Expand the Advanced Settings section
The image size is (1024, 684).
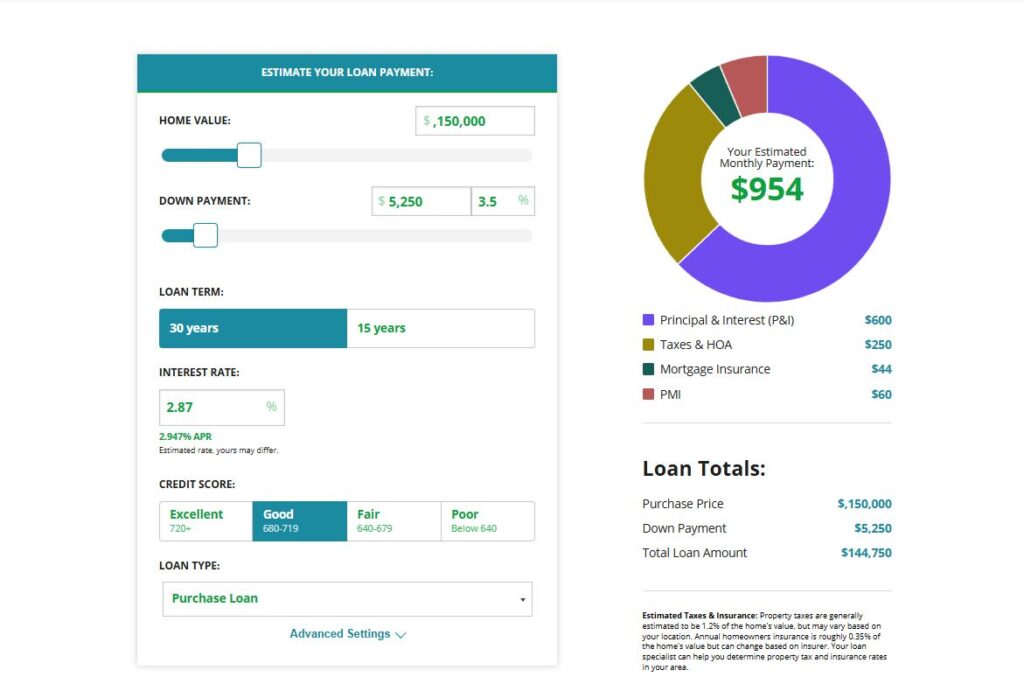pyautogui.click(x=348, y=633)
